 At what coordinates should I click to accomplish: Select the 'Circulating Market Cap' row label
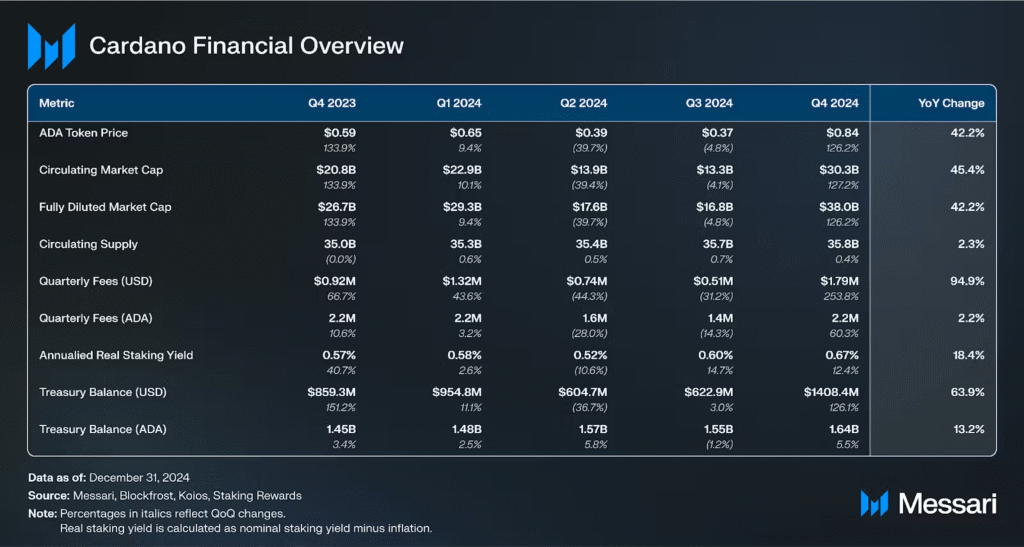coord(101,170)
